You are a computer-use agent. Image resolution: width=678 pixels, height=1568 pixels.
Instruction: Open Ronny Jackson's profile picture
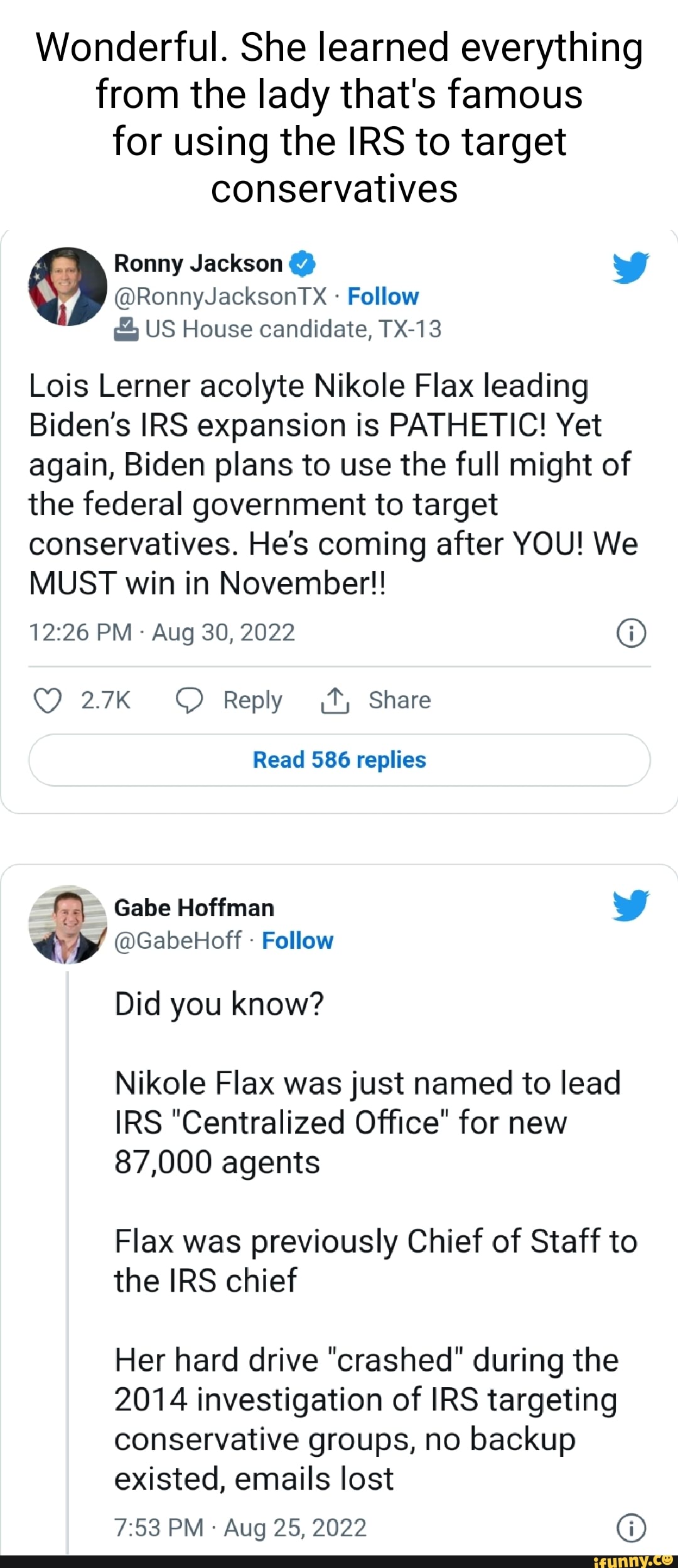pos(68,286)
